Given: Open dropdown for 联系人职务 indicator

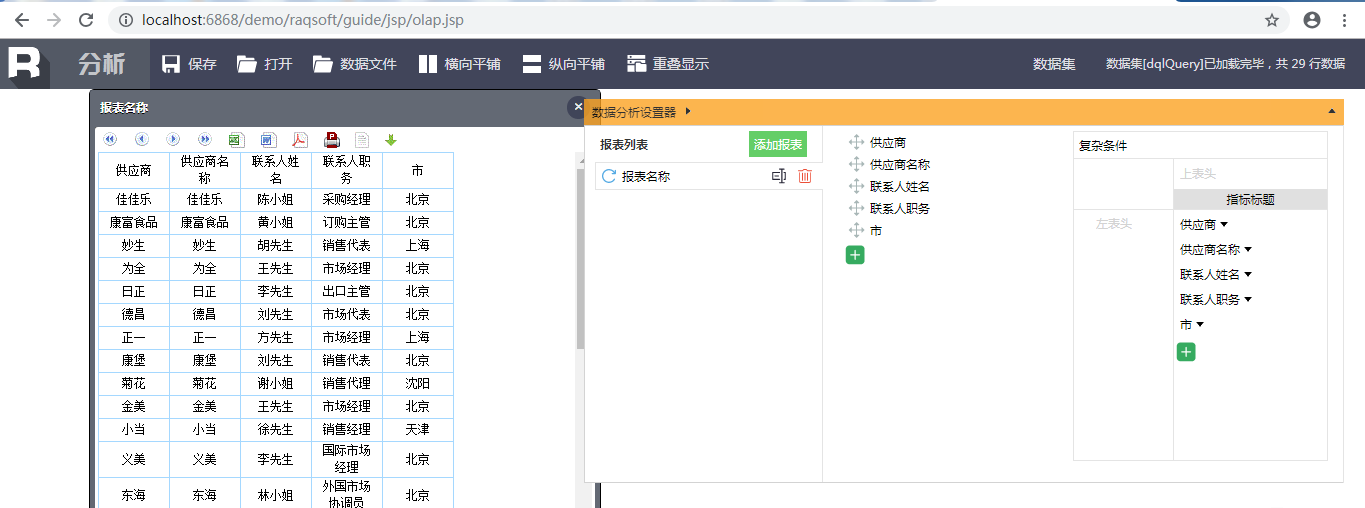Looking at the screenshot, I should pos(1248,300).
